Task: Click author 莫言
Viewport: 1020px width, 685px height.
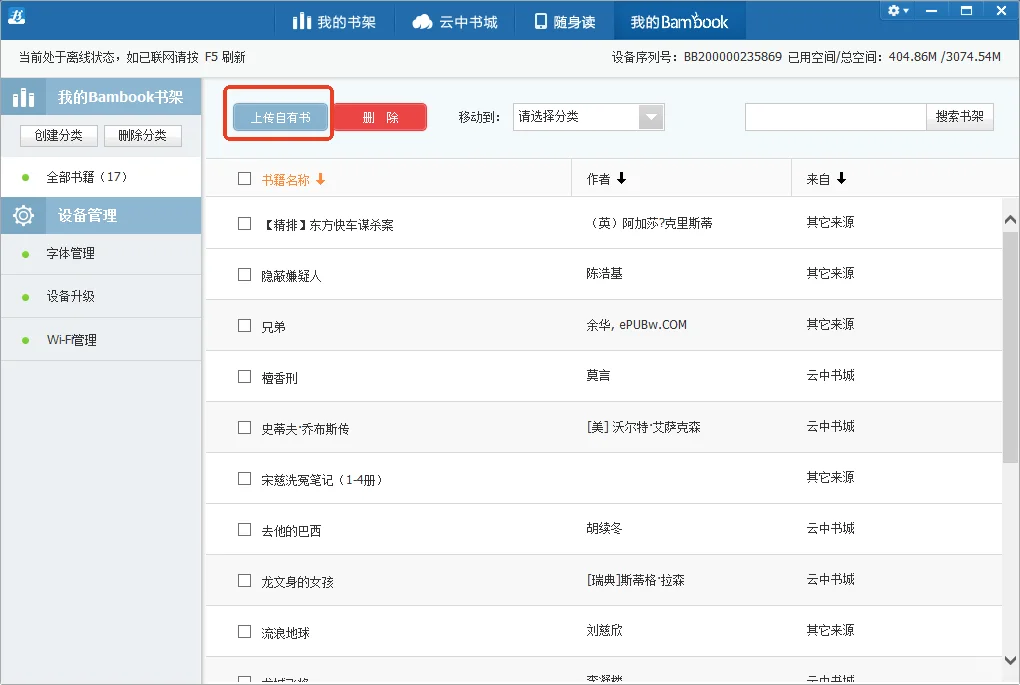Action: [598, 375]
